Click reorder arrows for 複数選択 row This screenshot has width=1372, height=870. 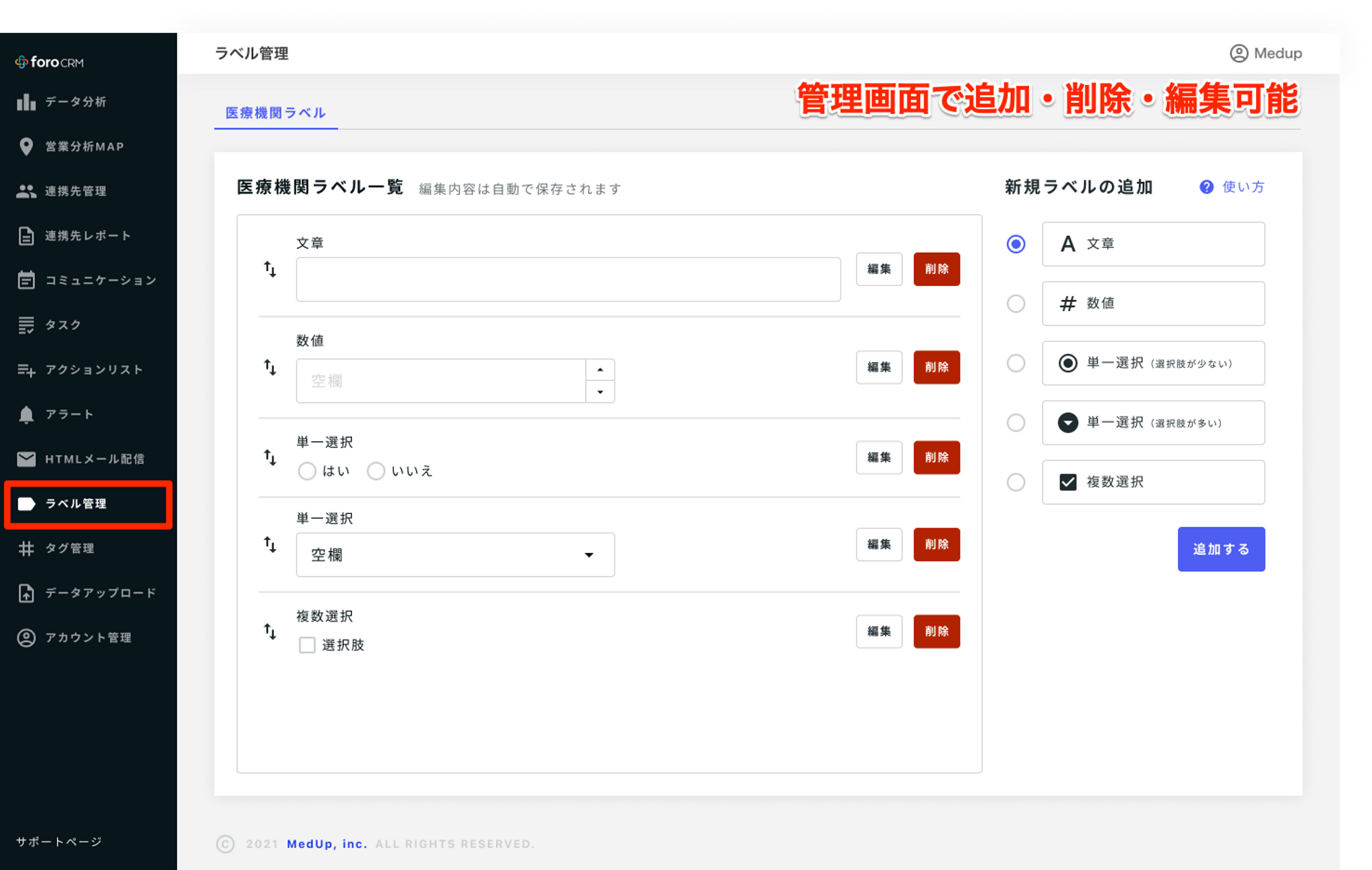270,631
